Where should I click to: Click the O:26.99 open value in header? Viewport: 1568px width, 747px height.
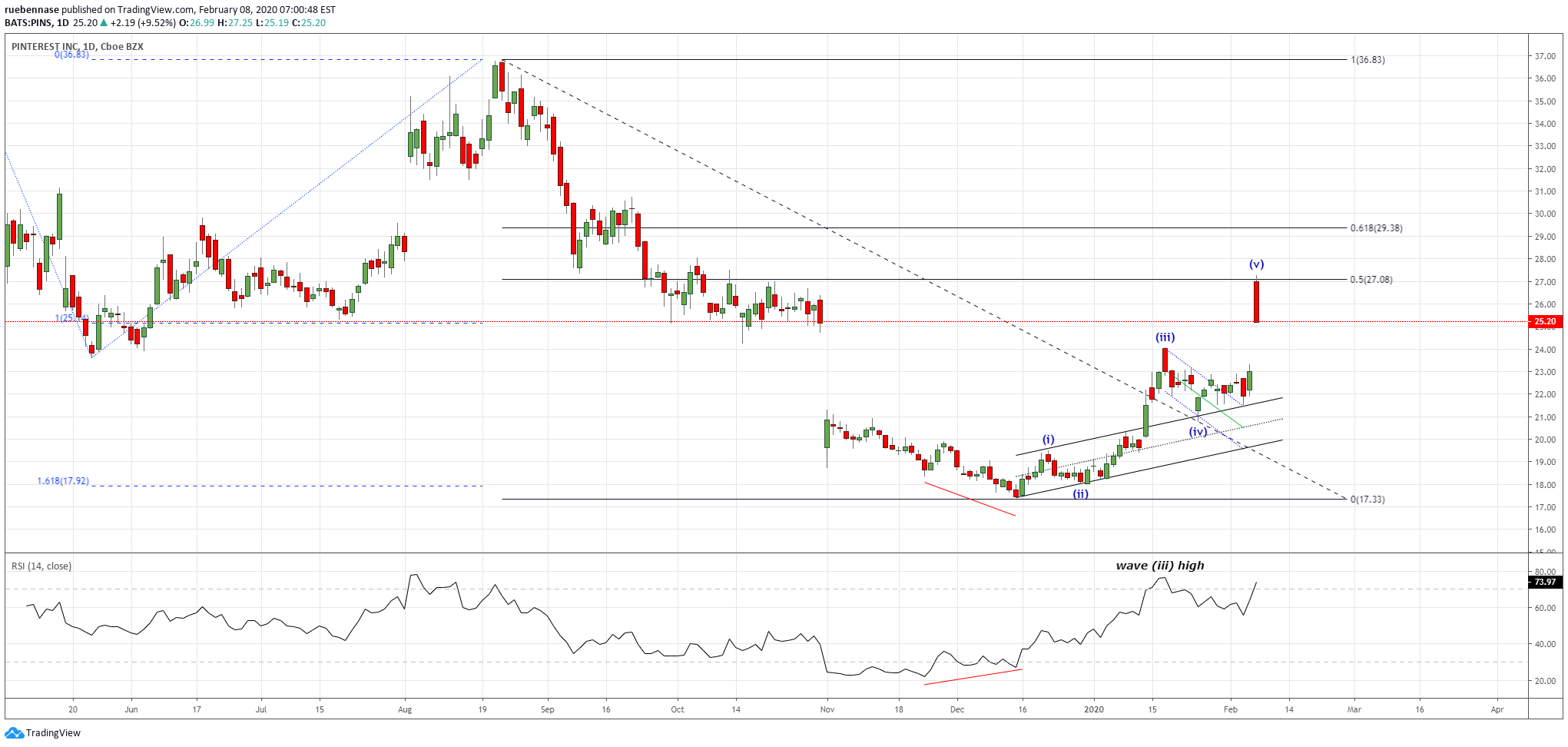197,23
